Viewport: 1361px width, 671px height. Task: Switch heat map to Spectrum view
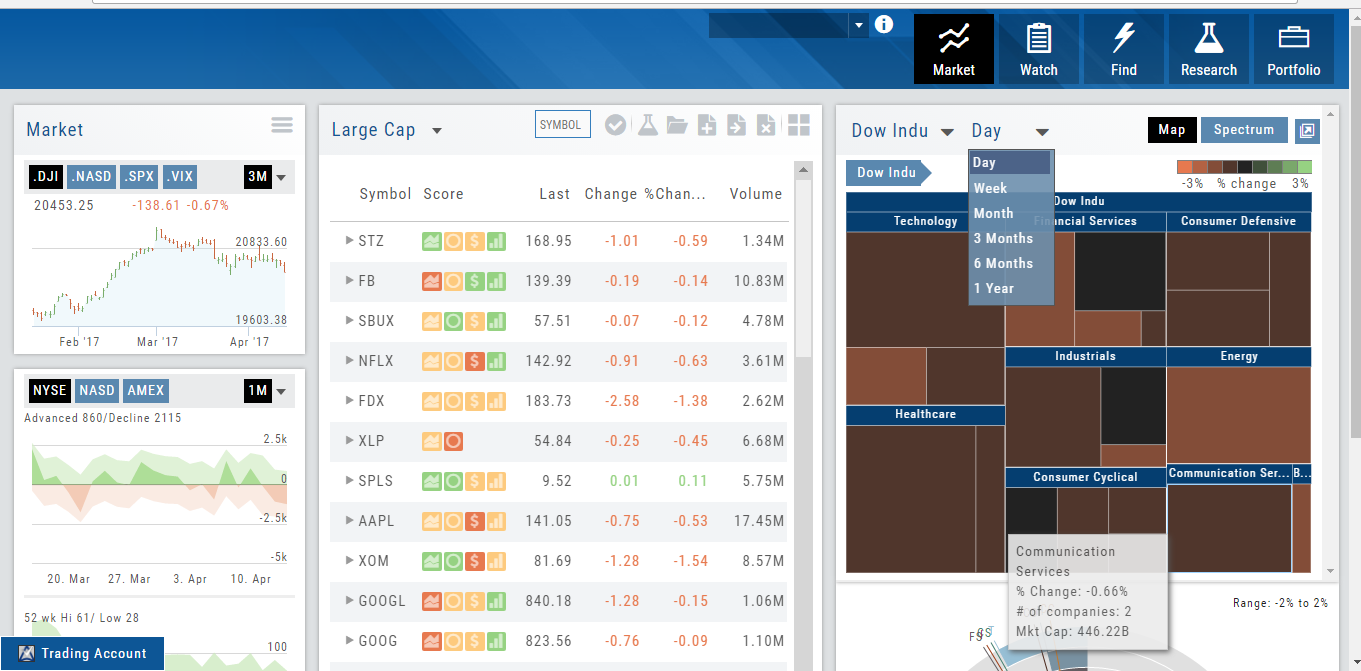(x=1243, y=130)
